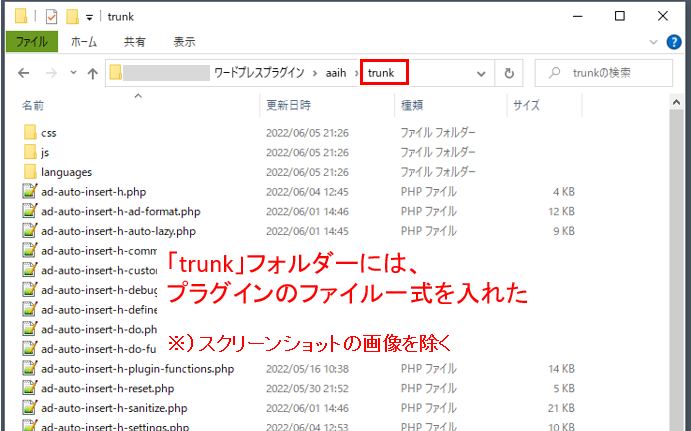Open the 共有 ribbon tab
Viewport: 691px width, 431px height.
coord(134,42)
